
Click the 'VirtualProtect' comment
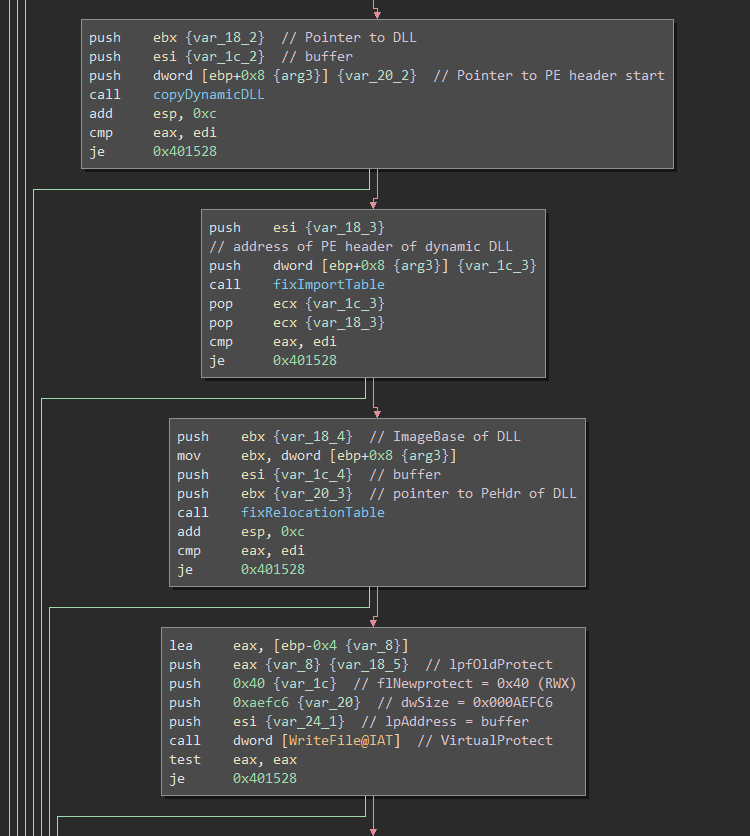pos(485,741)
